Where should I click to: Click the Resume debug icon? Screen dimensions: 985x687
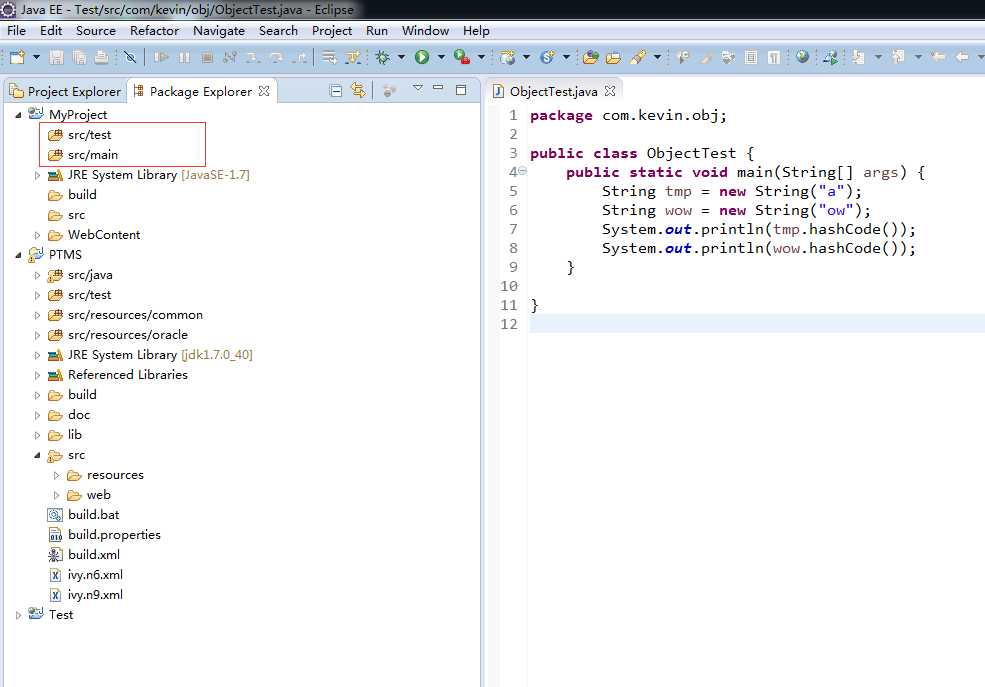[161, 58]
